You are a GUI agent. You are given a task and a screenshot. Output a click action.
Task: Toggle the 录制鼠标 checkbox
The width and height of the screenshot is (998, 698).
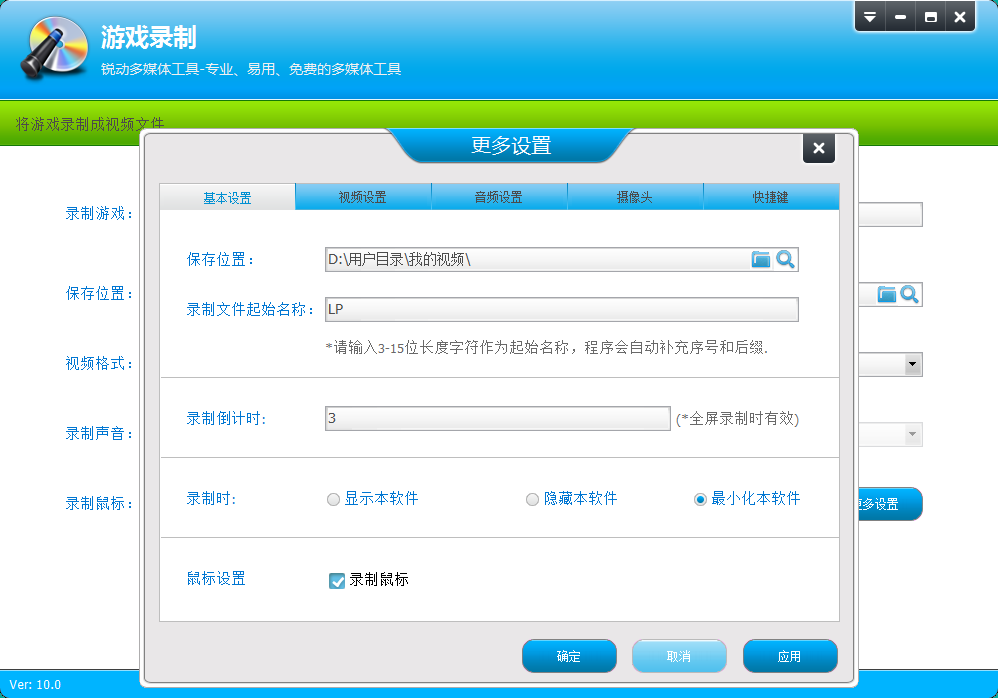[337, 580]
